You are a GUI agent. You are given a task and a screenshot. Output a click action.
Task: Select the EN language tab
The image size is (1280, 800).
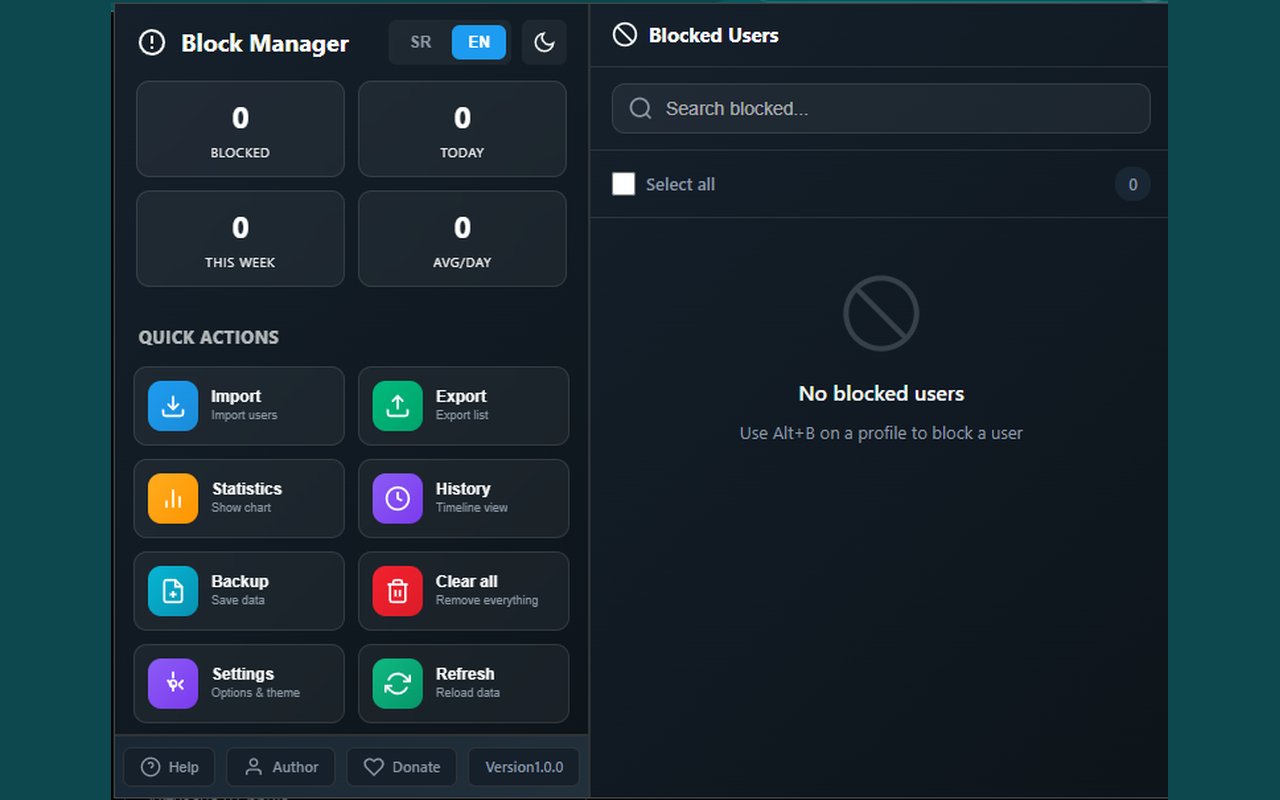[x=478, y=42]
